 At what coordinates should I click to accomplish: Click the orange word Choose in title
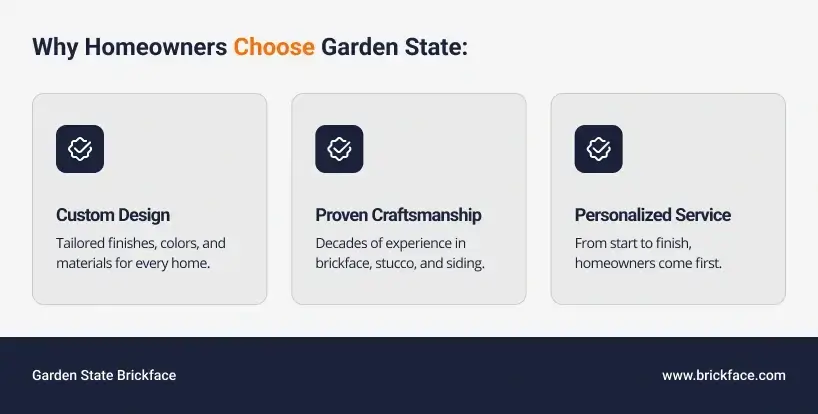[274, 47]
